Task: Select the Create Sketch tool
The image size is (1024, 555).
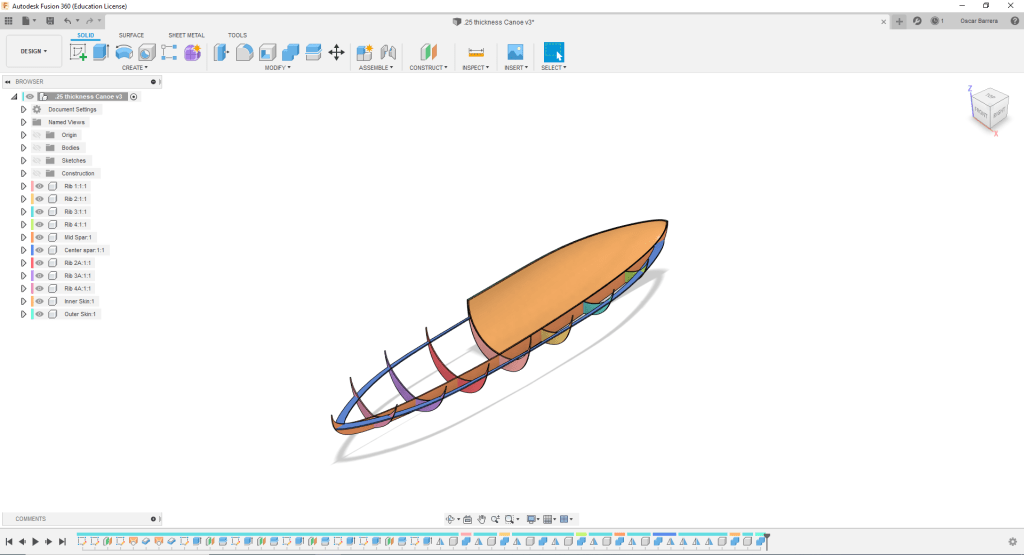Action: pyautogui.click(x=78, y=52)
